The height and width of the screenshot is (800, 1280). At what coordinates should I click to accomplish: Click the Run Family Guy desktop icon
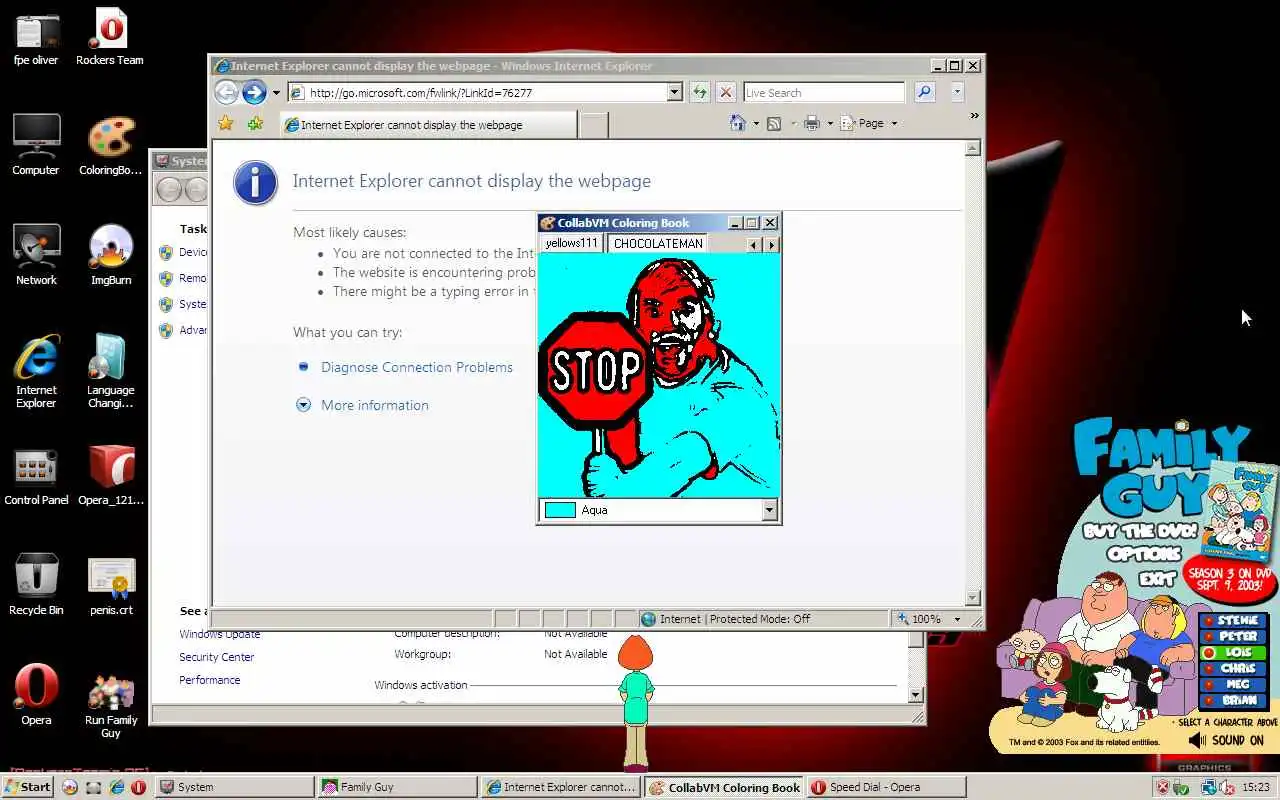(111, 705)
